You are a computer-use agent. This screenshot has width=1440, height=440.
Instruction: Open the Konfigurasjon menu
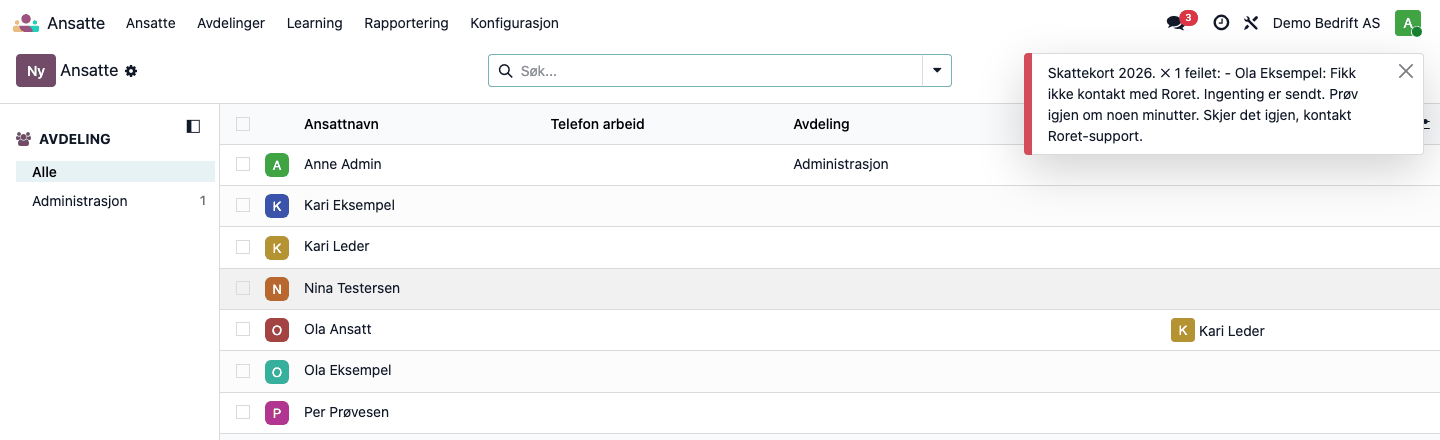[x=514, y=23]
